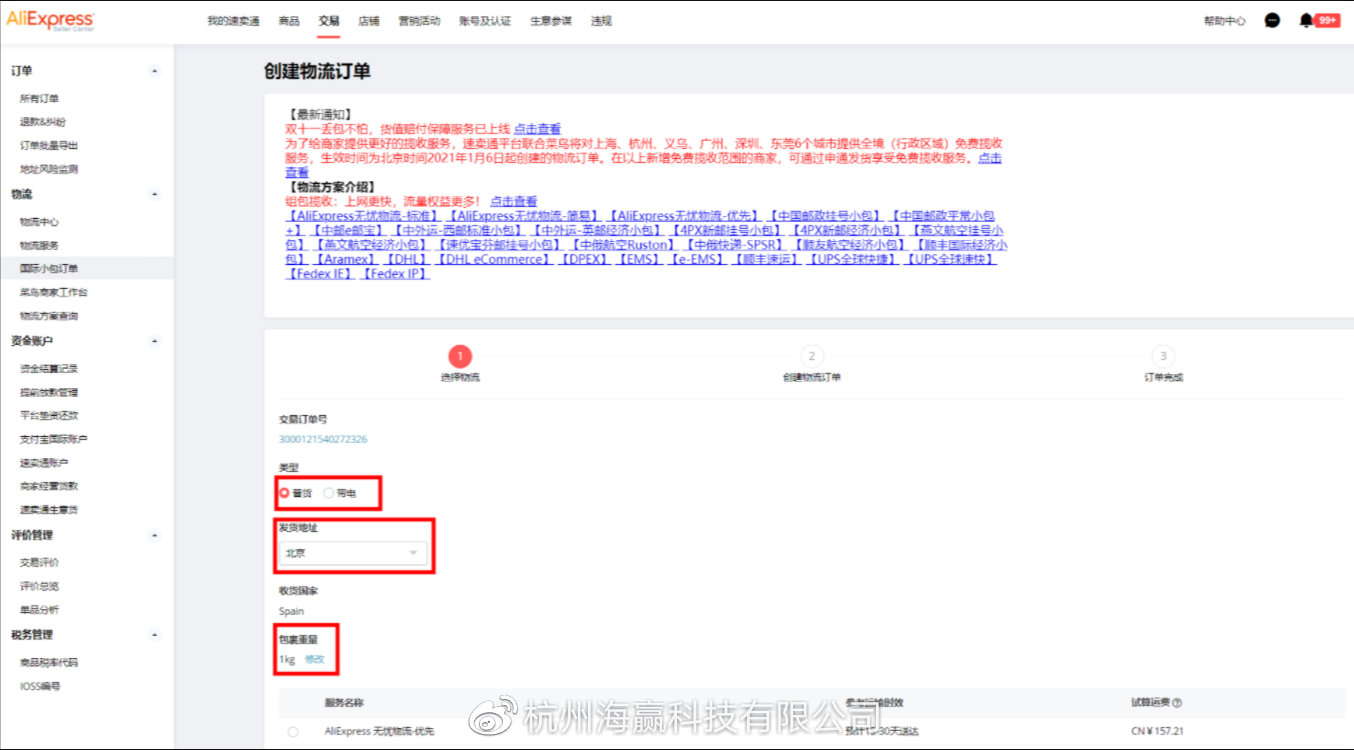The width and height of the screenshot is (1354, 750).
Task: Collapse the 税务管理 sidebar section
Action: pos(154,635)
